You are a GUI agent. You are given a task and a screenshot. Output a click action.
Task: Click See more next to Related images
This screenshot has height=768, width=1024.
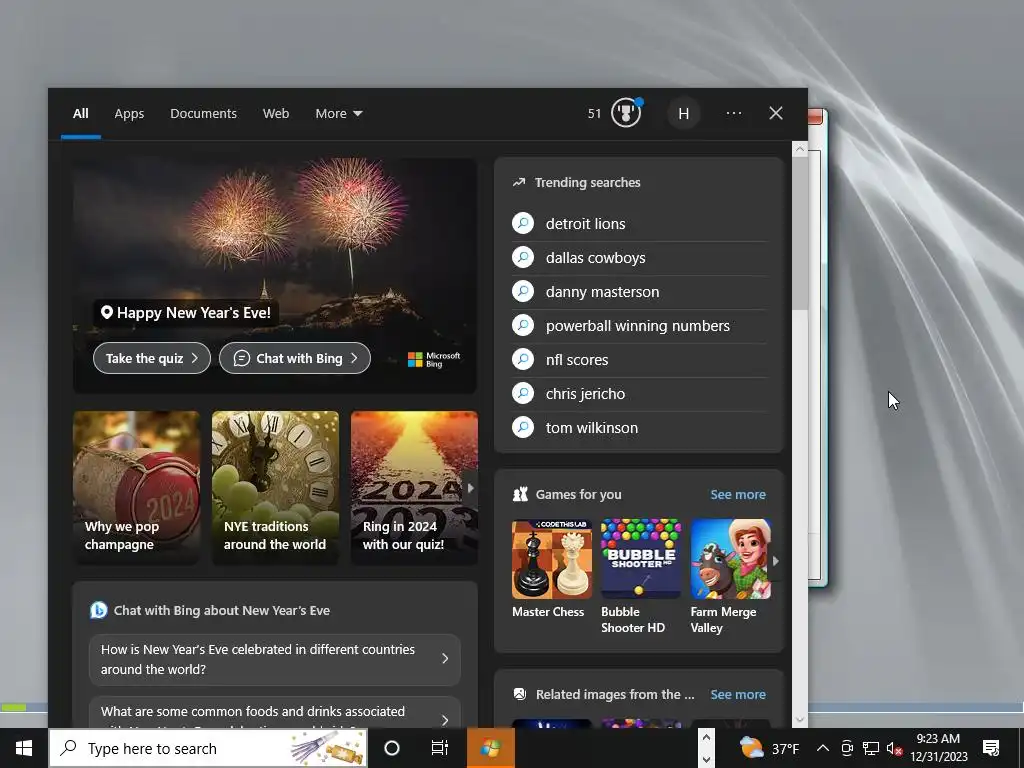pyautogui.click(x=738, y=694)
